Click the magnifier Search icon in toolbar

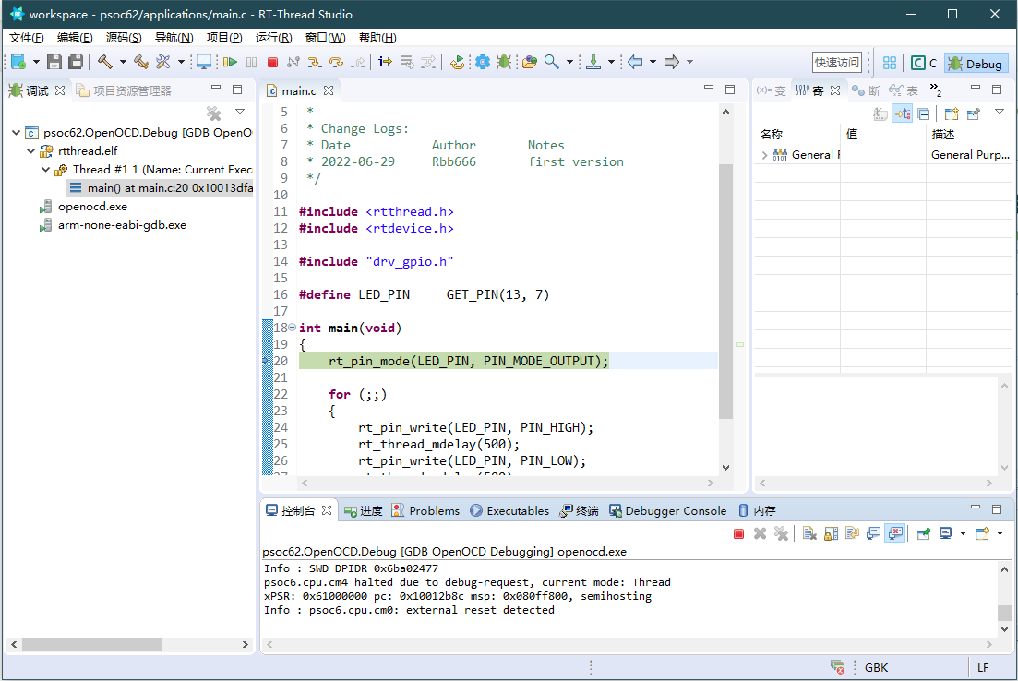[551, 62]
